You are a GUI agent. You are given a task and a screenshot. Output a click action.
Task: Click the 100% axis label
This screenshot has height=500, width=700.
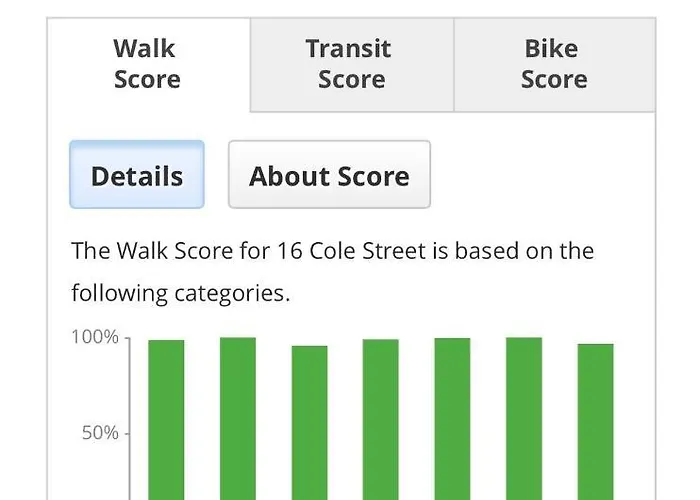coord(95,338)
